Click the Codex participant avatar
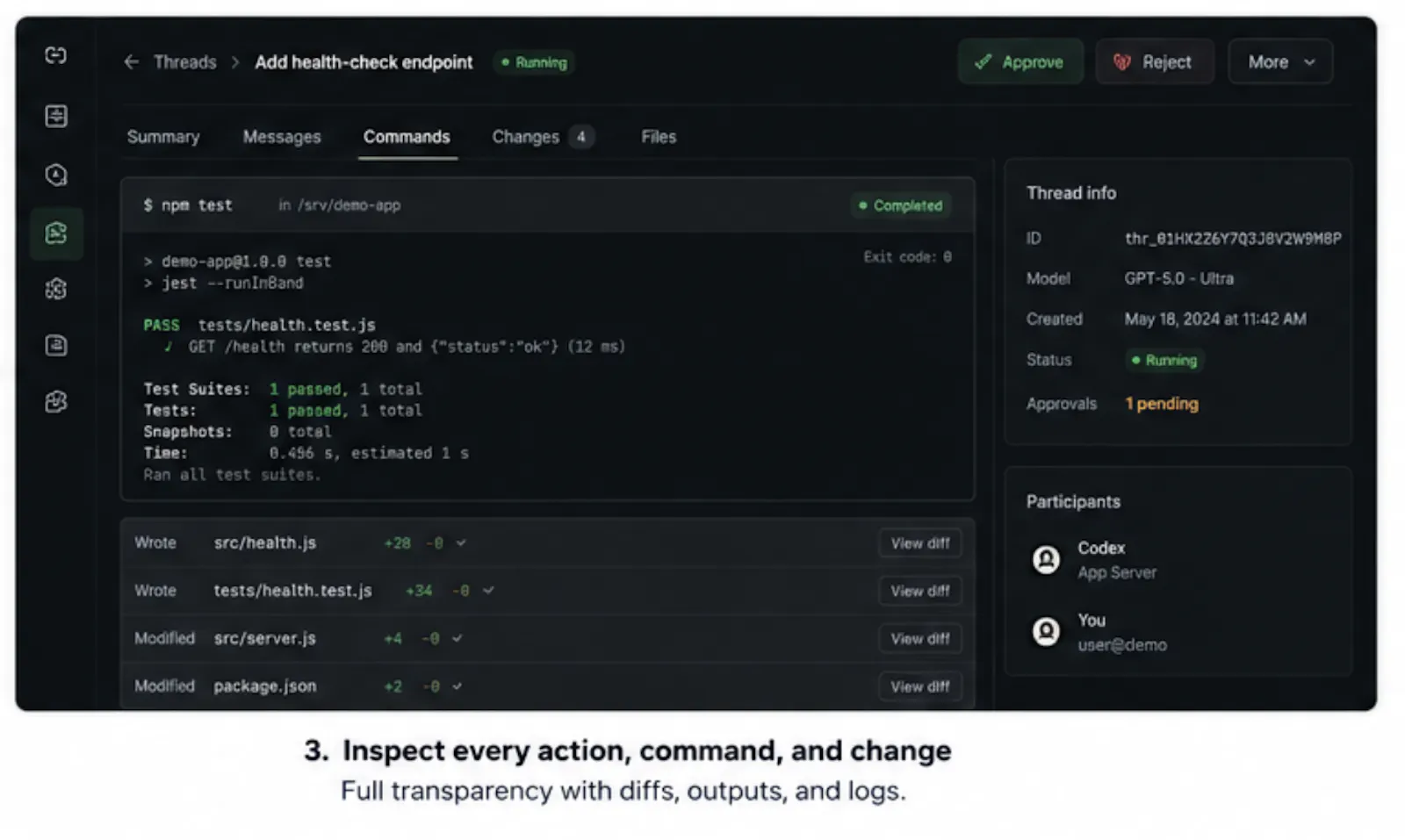The height and width of the screenshot is (840, 1405). coord(1046,559)
